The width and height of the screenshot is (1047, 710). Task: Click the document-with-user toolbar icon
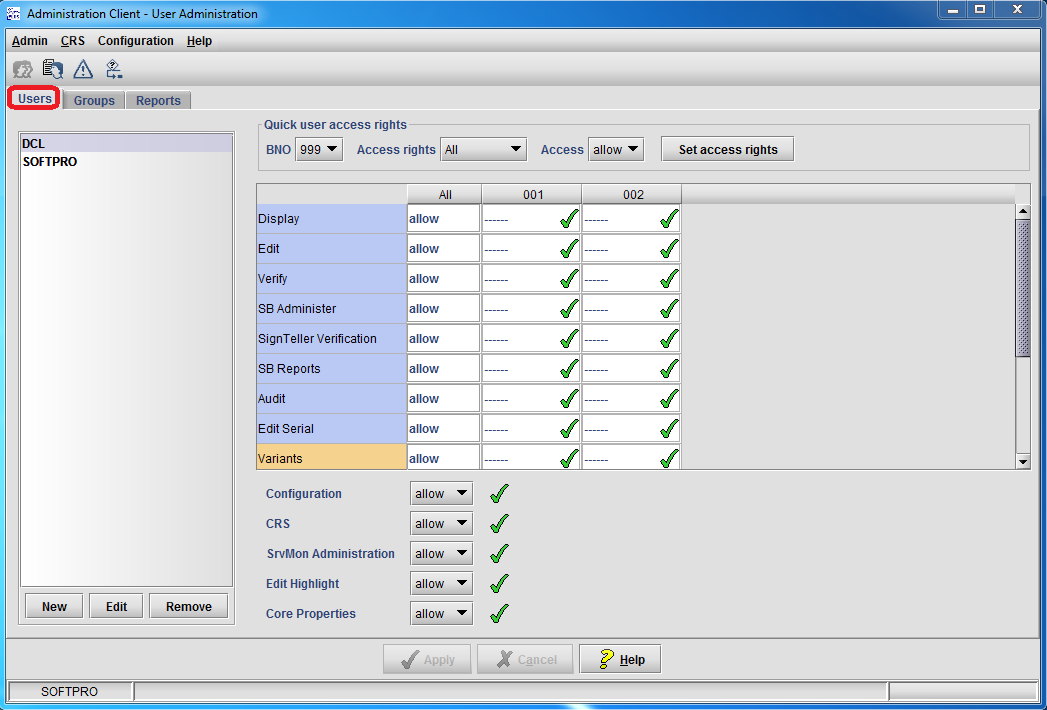click(52, 69)
